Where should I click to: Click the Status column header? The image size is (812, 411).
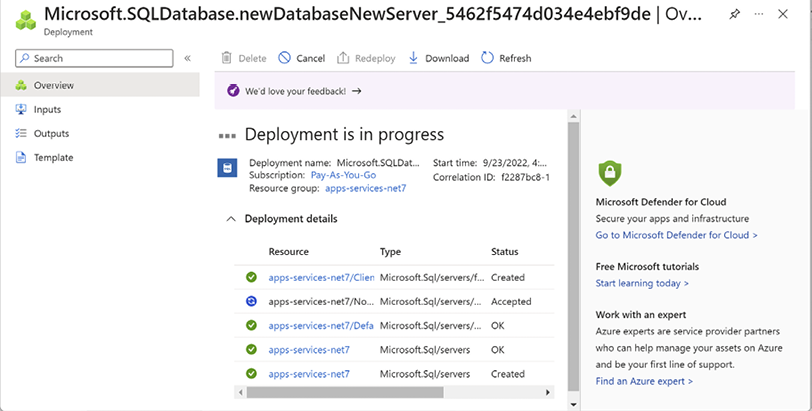(x=504, y=252)
